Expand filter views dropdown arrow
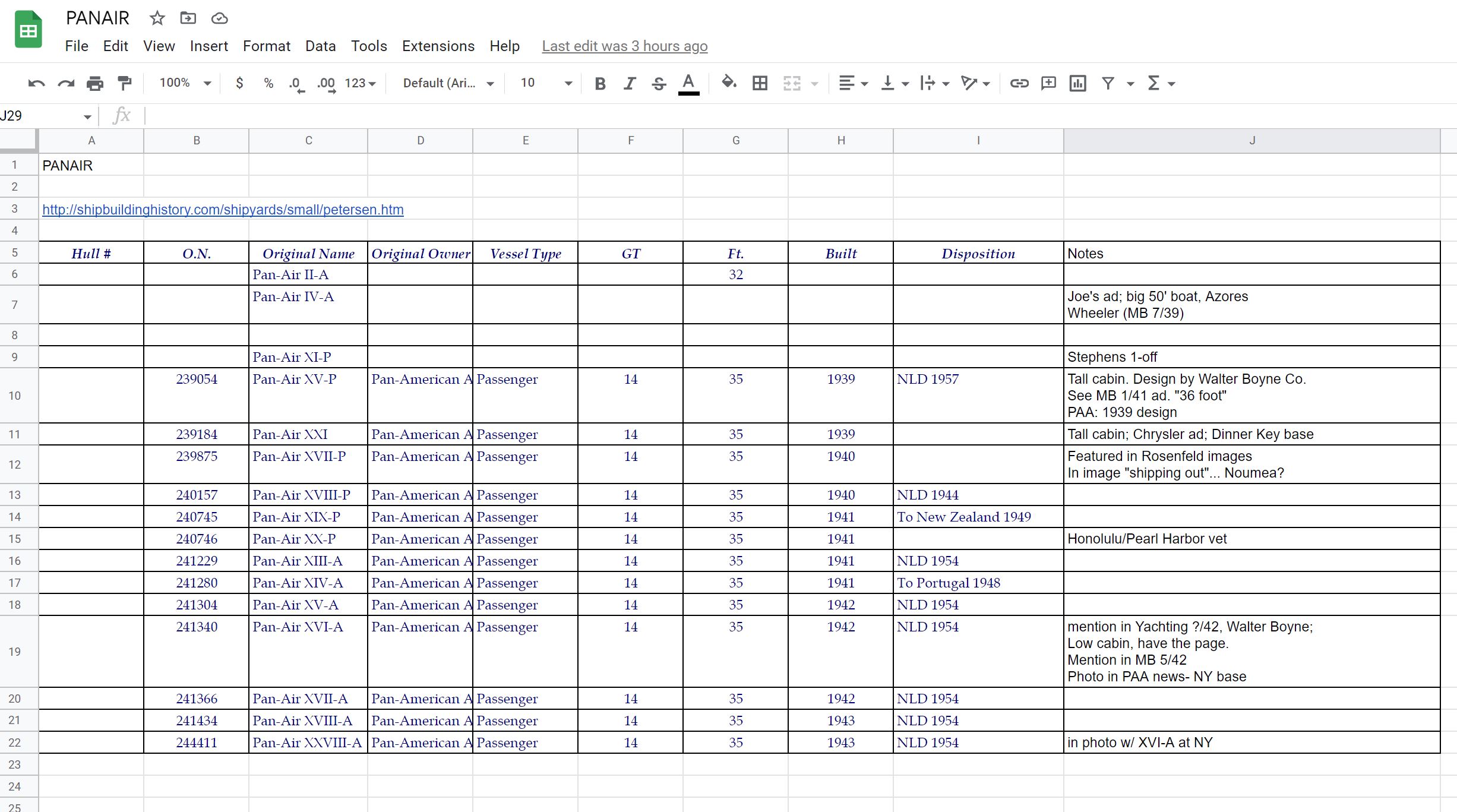 [1131, 84]
